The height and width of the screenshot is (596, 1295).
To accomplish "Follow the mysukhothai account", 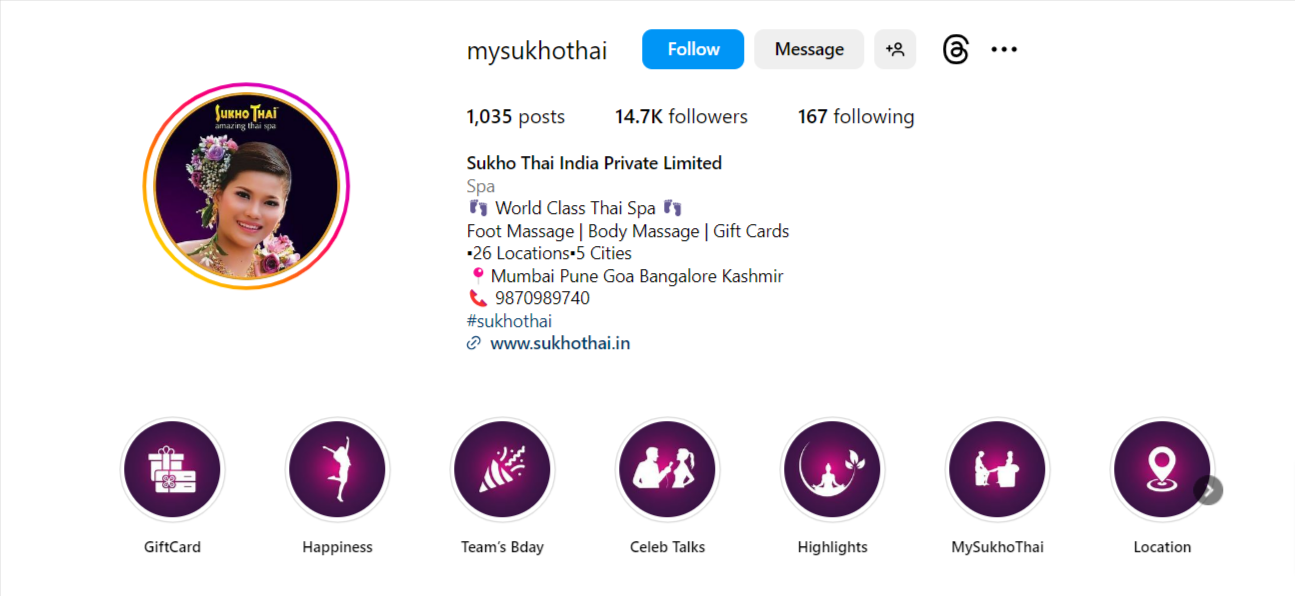I will pyautogui.click(x=693, y=49).
